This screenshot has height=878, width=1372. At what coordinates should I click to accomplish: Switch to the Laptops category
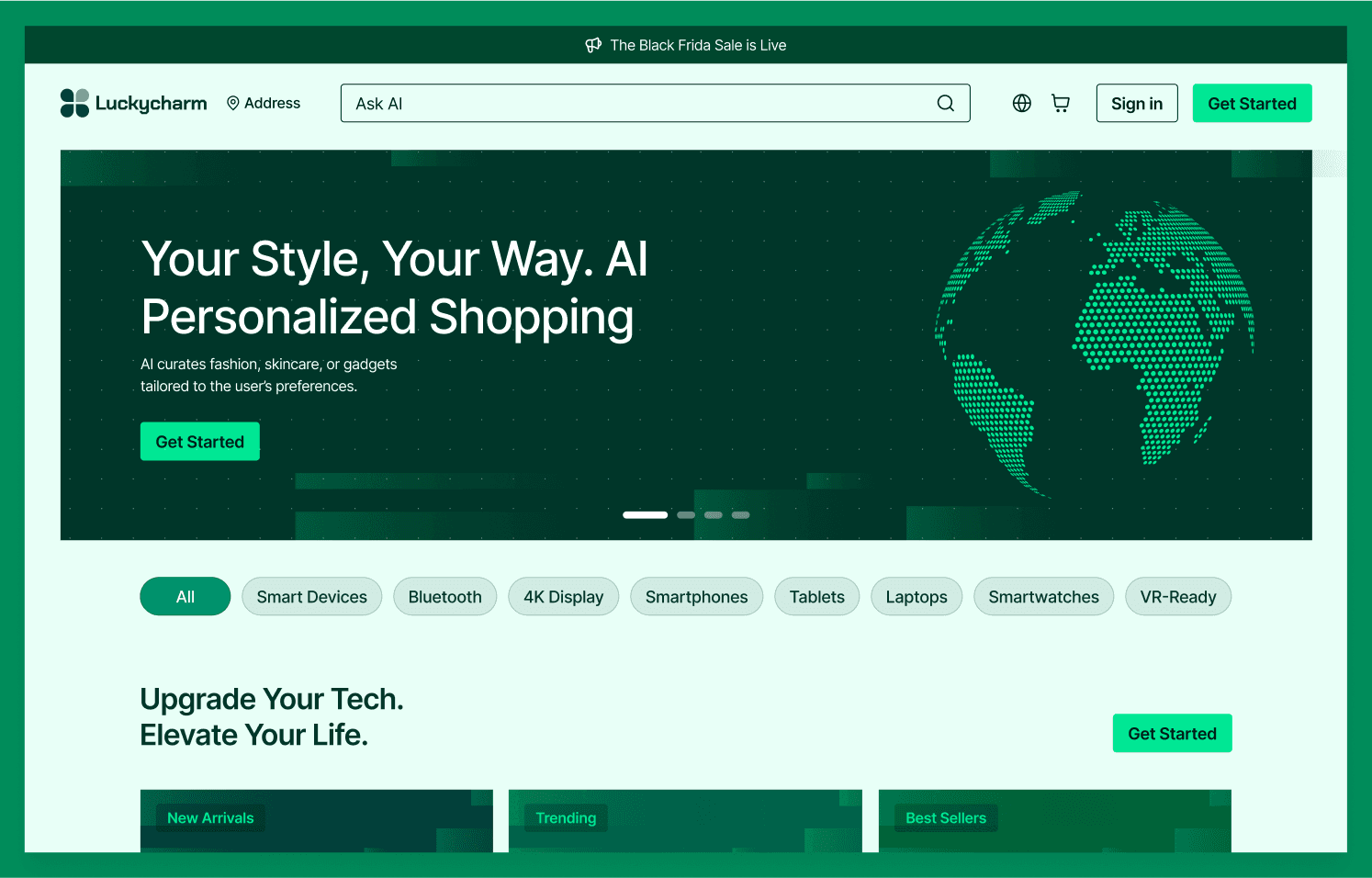click(916, 597)
